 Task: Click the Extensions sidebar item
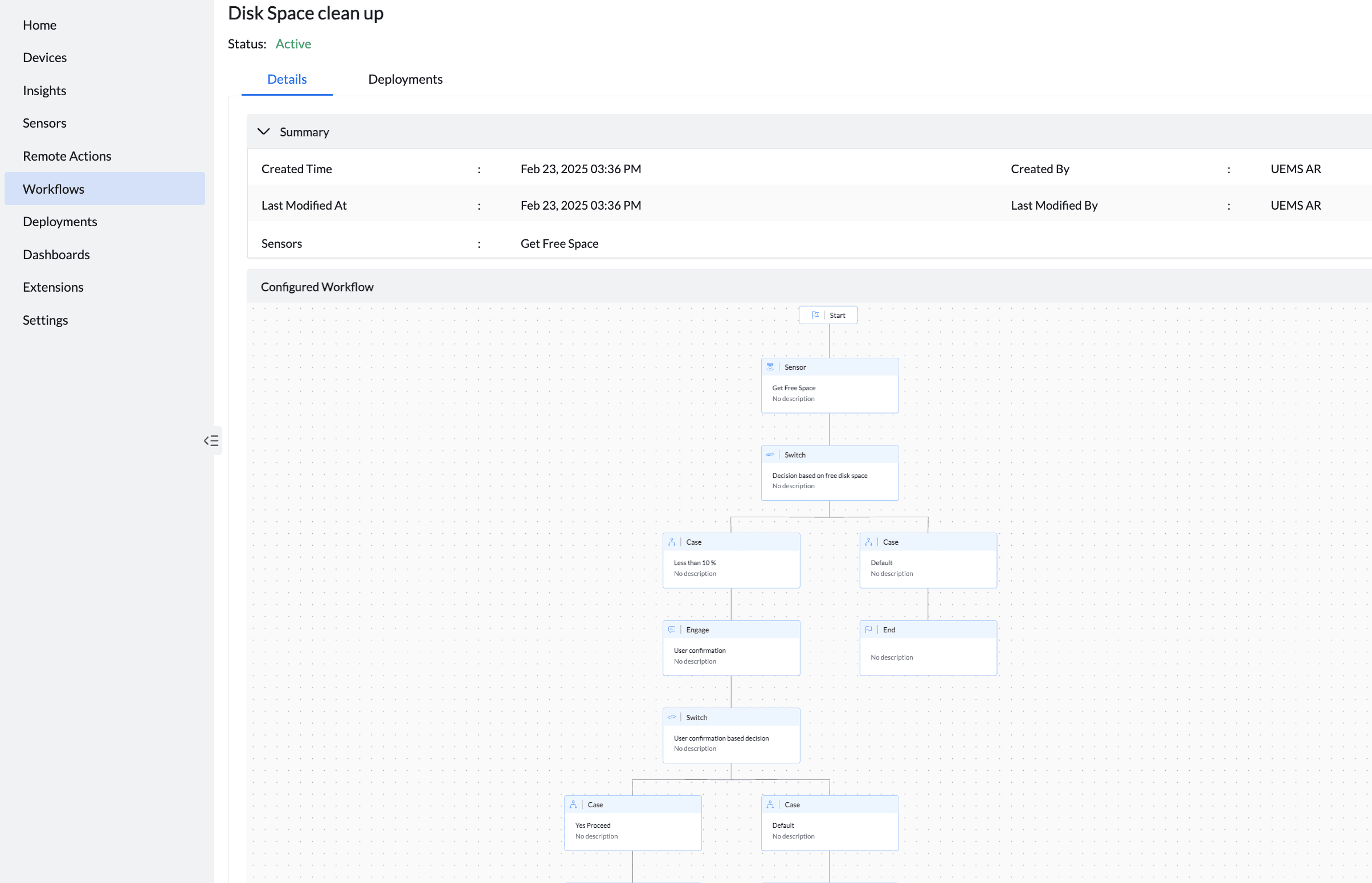pyautogui.click(x=53, y=287)
